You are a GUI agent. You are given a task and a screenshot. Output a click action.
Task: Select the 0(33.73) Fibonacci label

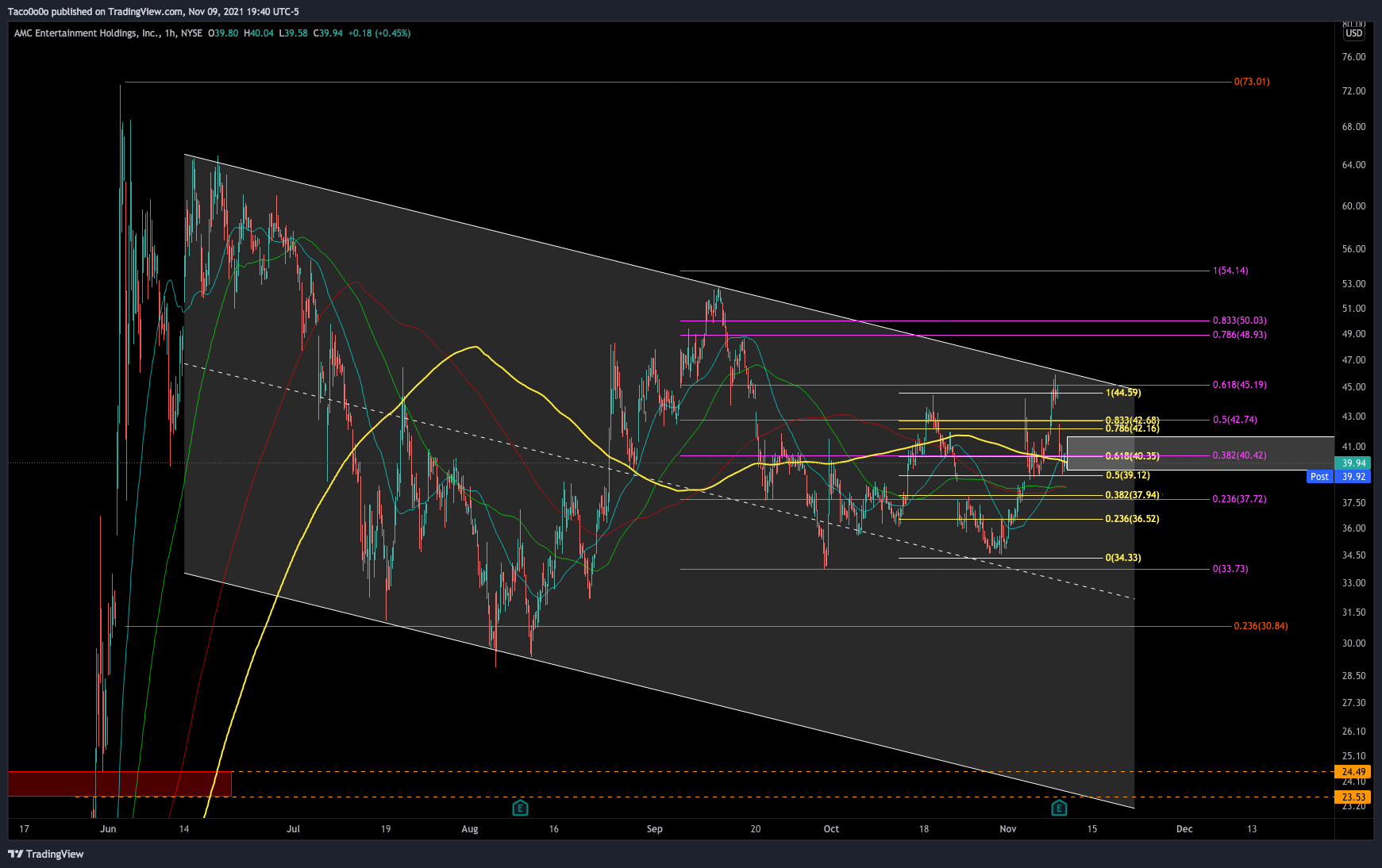pyautogui.click(x=1230, y=569)
